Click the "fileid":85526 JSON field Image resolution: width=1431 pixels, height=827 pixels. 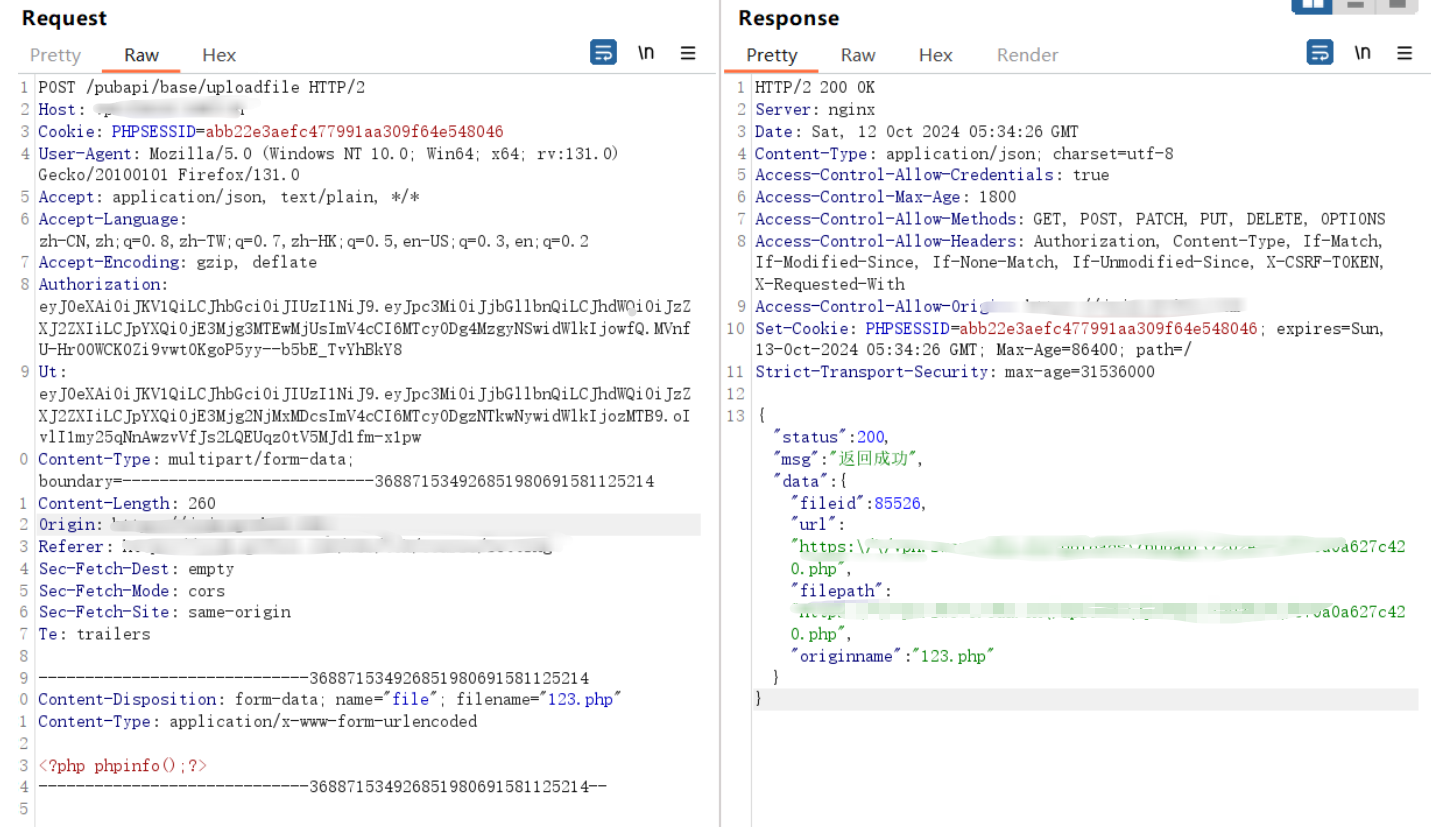[x=858, y=504]
